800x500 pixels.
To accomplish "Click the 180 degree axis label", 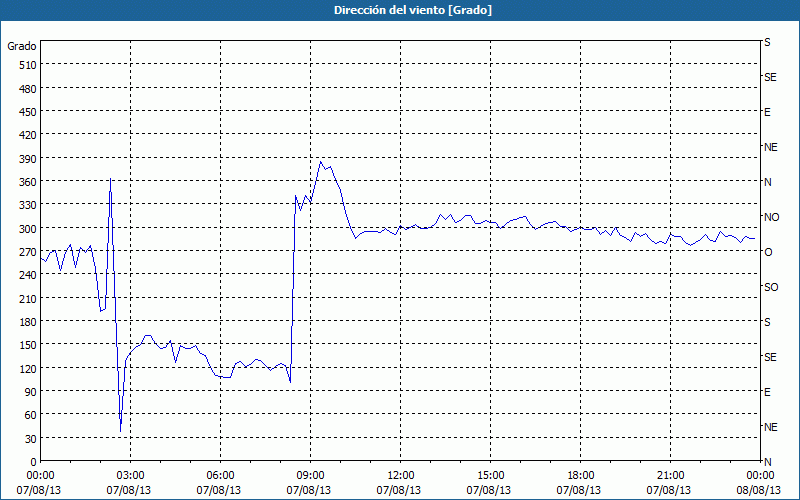I will (x=28, y=322).
